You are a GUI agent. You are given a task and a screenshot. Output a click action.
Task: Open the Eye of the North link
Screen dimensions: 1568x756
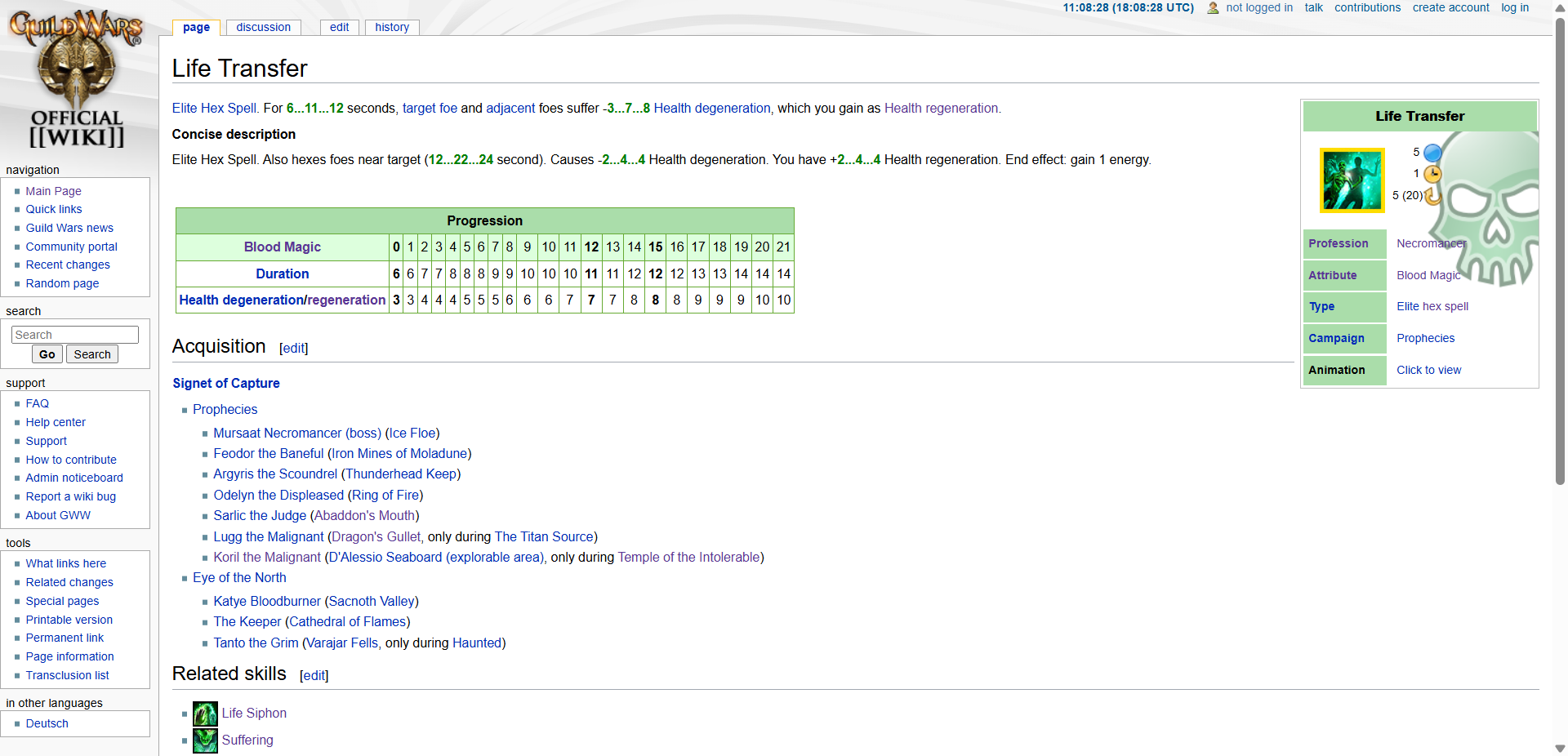(239, 577)
